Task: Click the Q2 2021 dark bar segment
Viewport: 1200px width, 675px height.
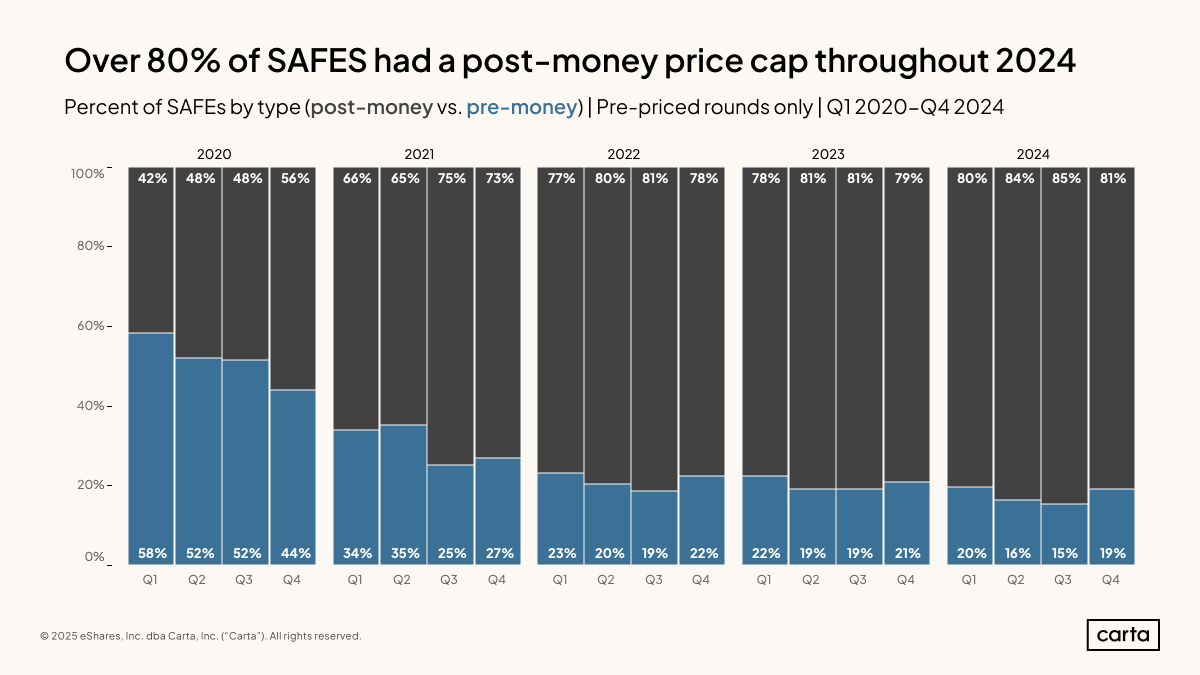Action: pyautogui.click(x=402, y=300)
